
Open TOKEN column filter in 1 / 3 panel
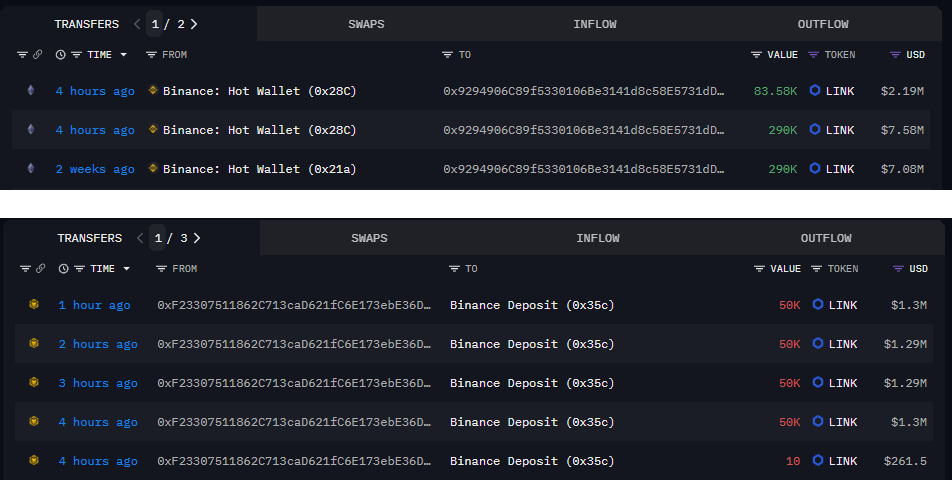tap(817, 268)
